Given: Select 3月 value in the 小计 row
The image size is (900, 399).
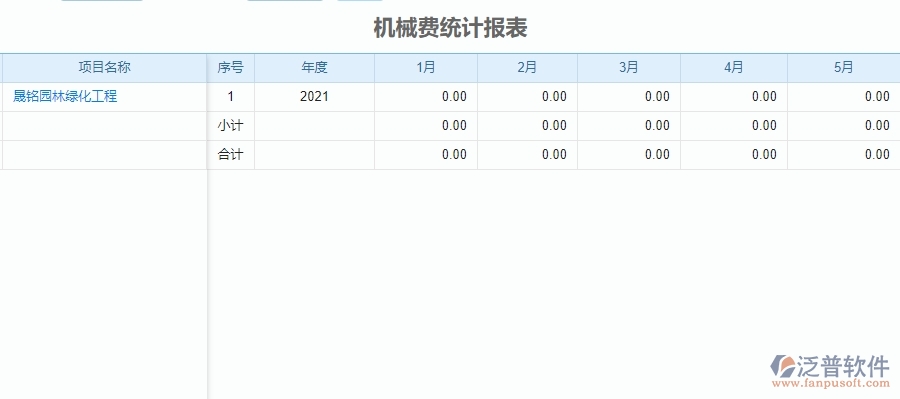Looking at the screenshot, I should [629, 126].
